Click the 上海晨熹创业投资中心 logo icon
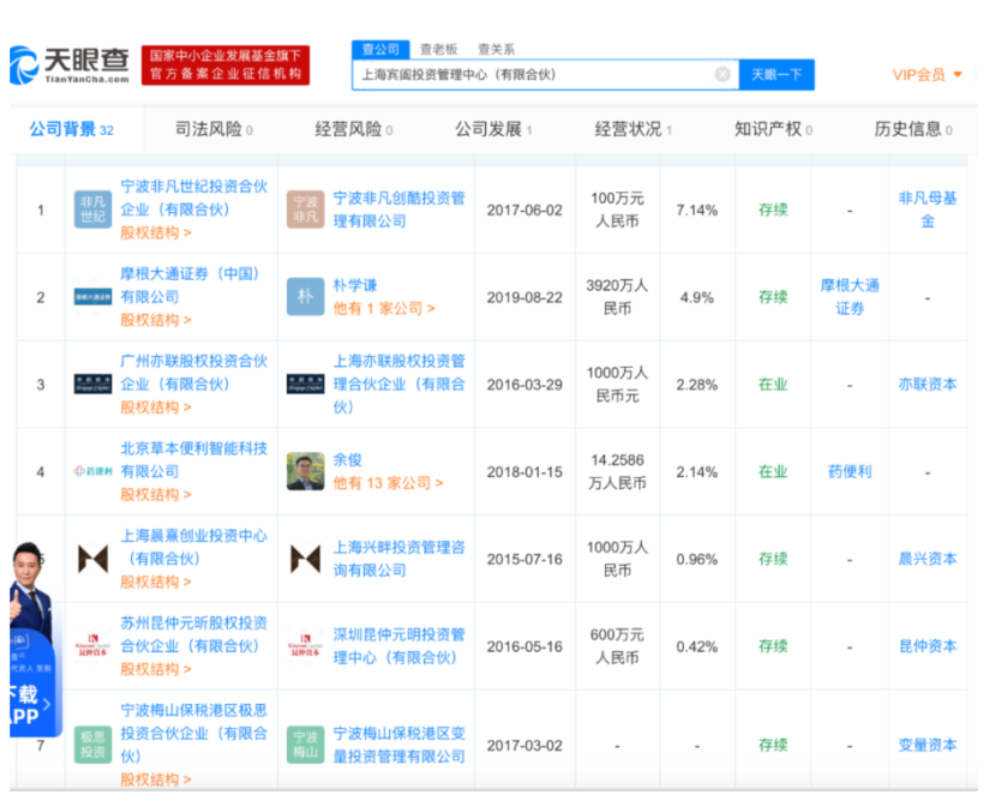 [x=93, y=559]
